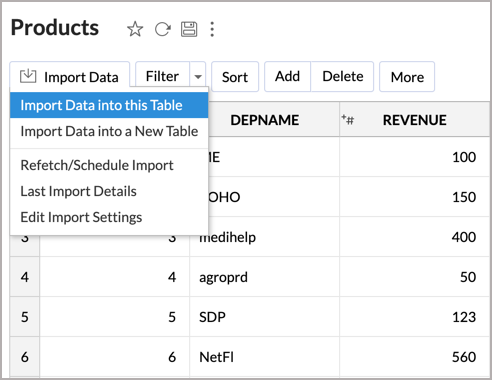Click the REVENUE column number-type icon

click(348, 119)
